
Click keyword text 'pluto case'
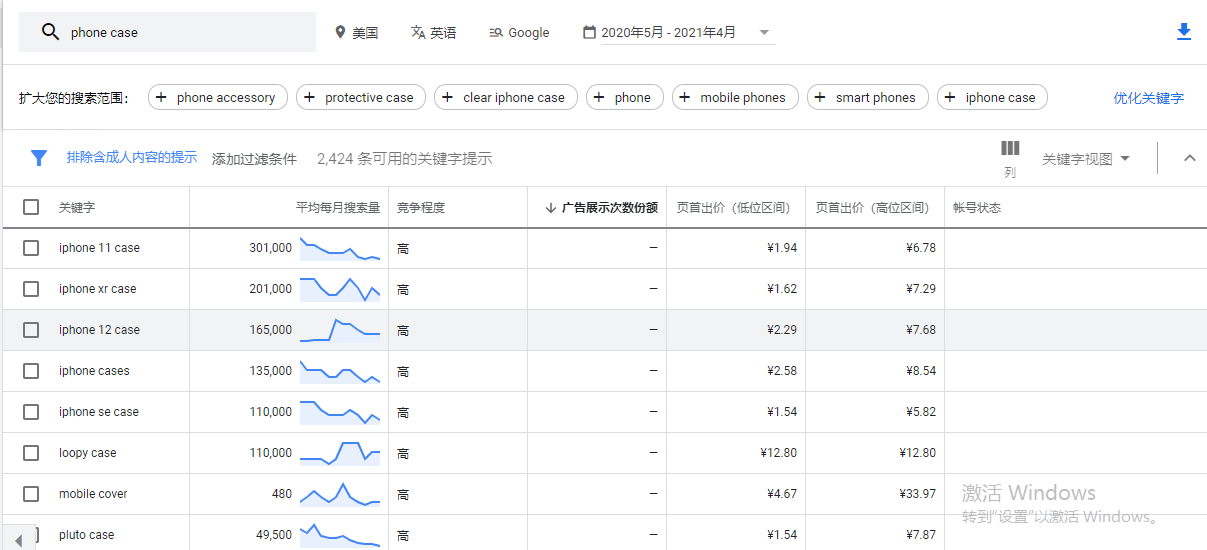87,535
